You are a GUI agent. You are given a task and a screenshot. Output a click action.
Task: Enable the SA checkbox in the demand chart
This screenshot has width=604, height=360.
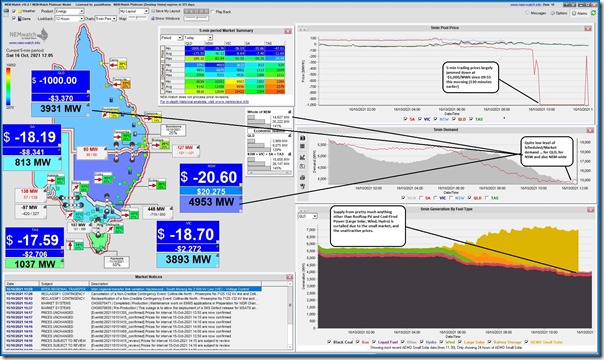click(x=421, y=198)
